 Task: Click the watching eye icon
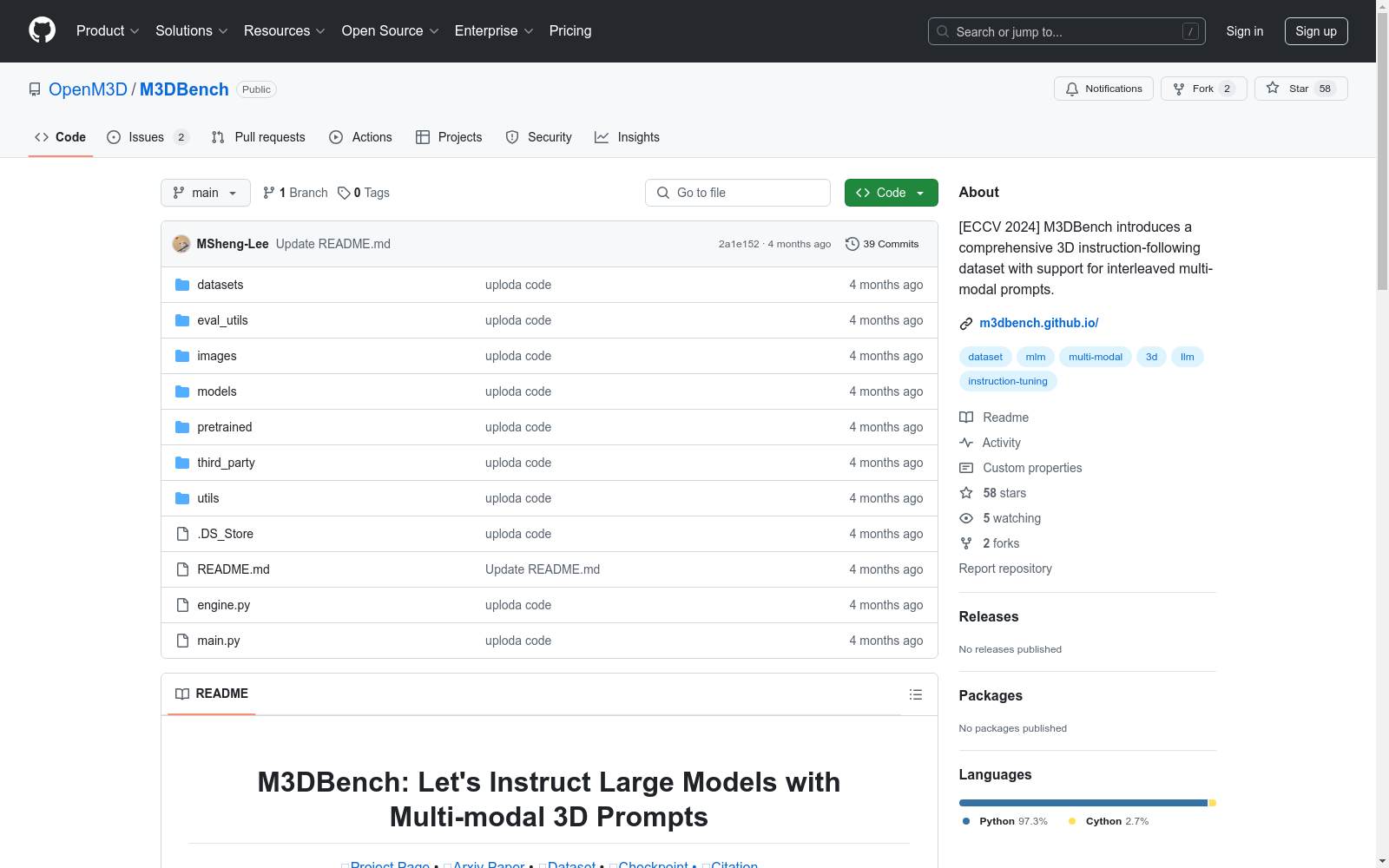(966, 518)
